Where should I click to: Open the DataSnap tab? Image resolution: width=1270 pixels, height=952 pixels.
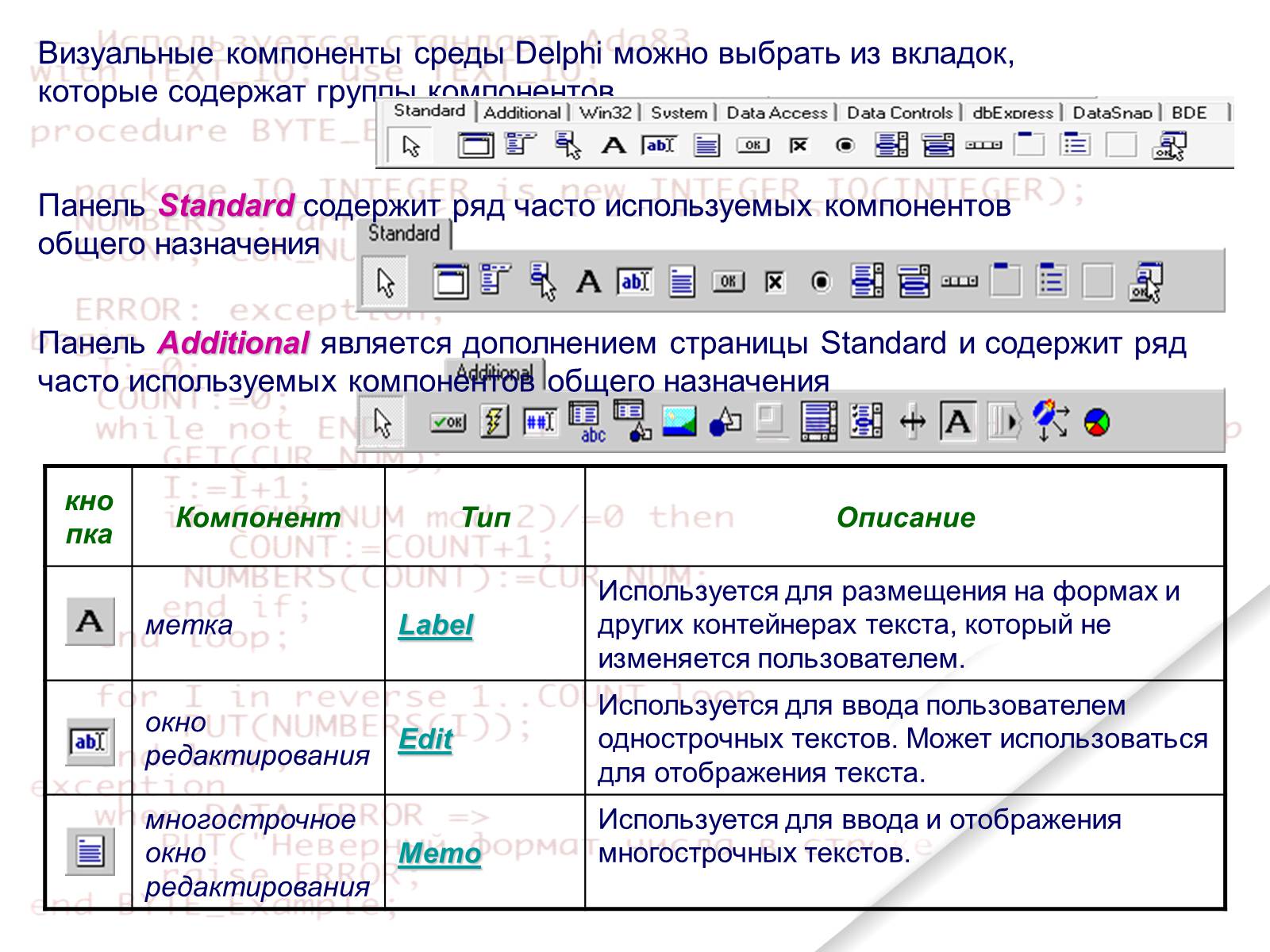(x=1112, y=113)
